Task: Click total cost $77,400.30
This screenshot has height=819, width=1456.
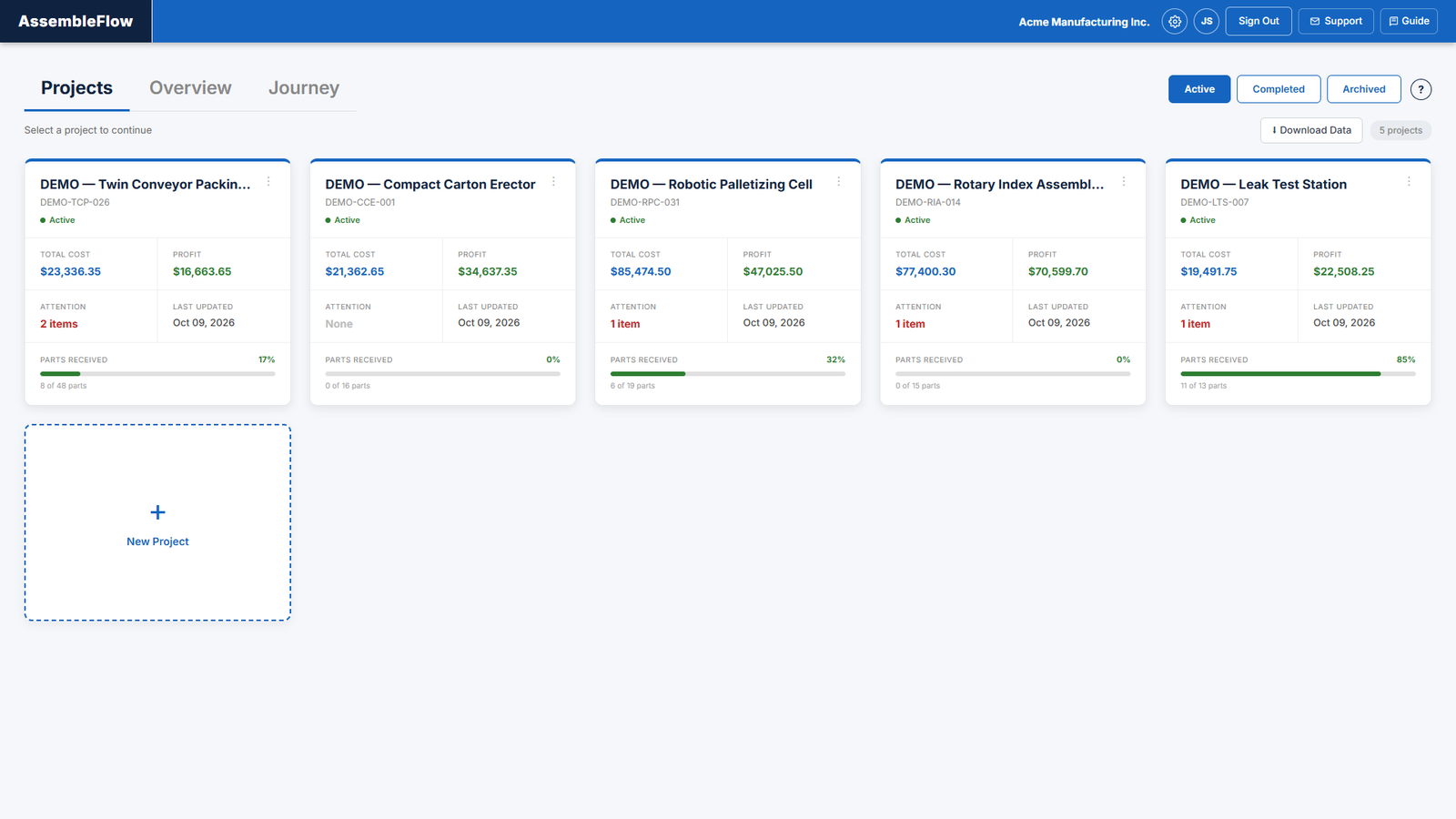Action: click(925, 271)
